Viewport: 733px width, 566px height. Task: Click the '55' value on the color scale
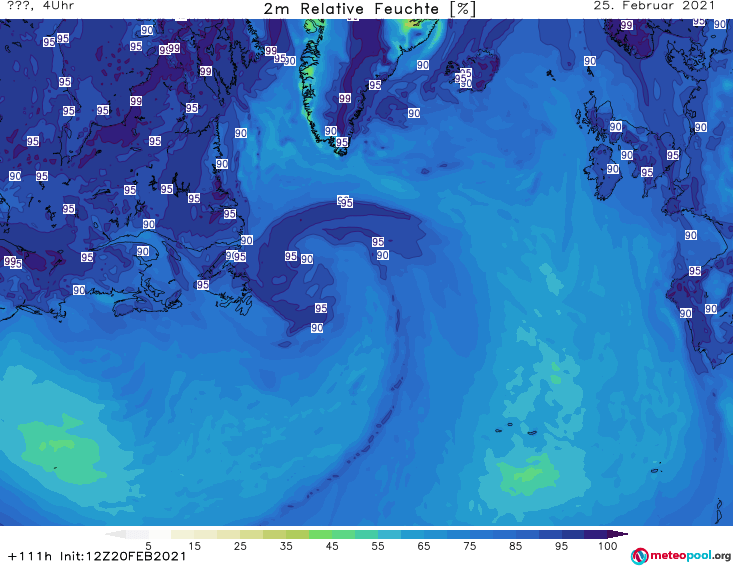(378, 546)
